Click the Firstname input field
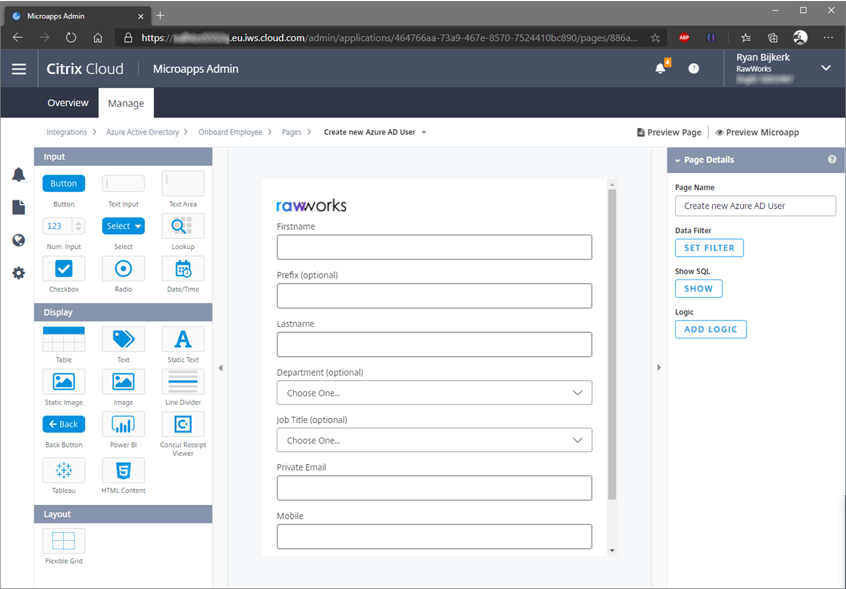 tap(434, 247)
